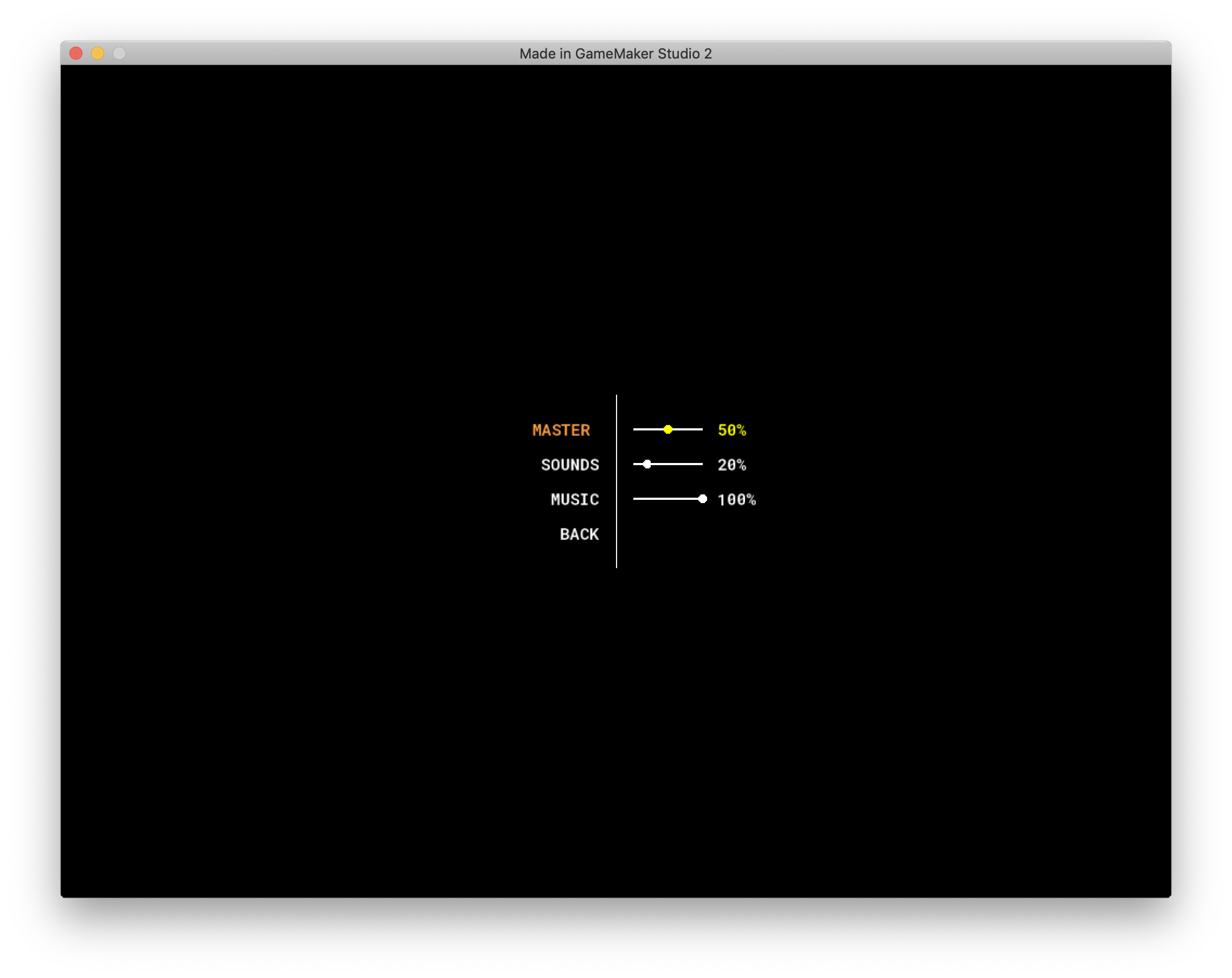
Task: Click the disabled grey zoom window button
Action: coord(119,54)
